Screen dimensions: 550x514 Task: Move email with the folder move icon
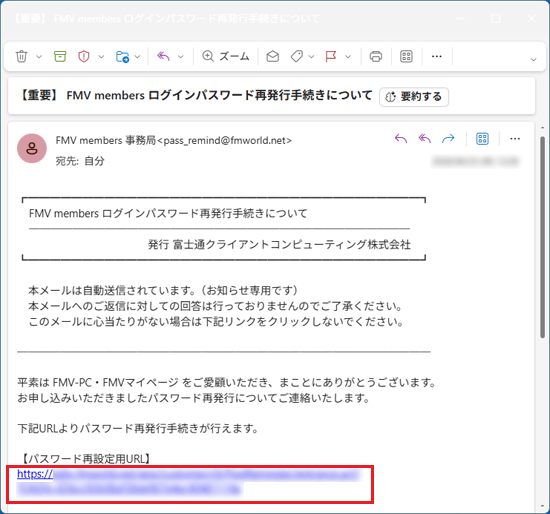[122, 56]
